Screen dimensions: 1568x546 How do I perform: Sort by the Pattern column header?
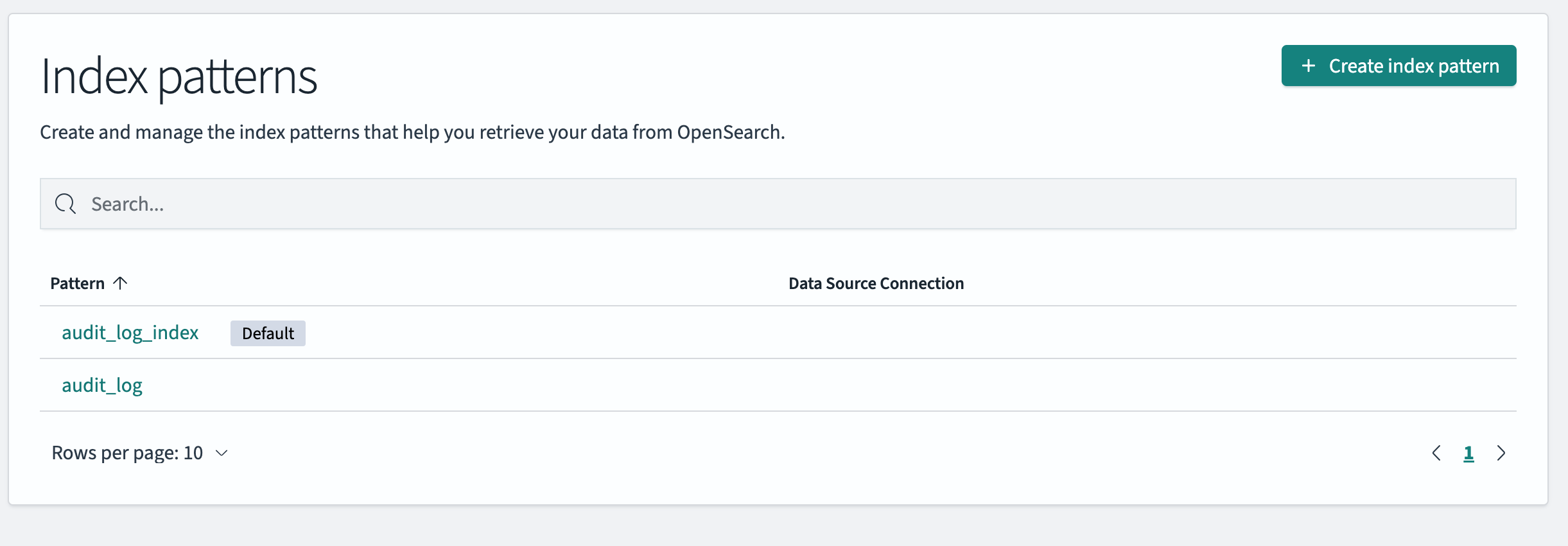point(78,283)
